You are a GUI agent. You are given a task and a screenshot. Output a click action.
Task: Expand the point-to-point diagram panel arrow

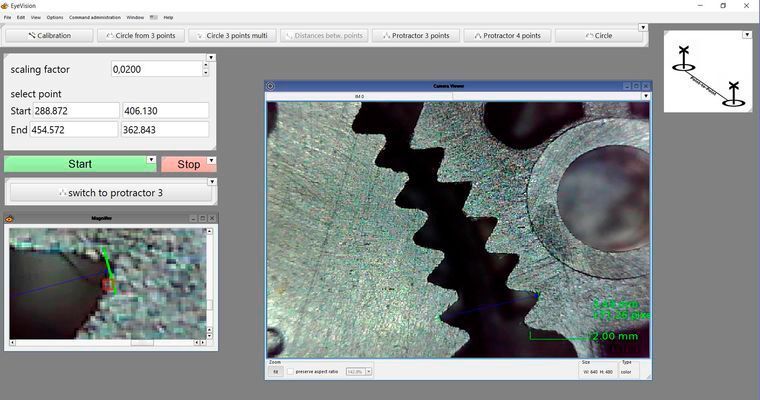click(747, 35)
